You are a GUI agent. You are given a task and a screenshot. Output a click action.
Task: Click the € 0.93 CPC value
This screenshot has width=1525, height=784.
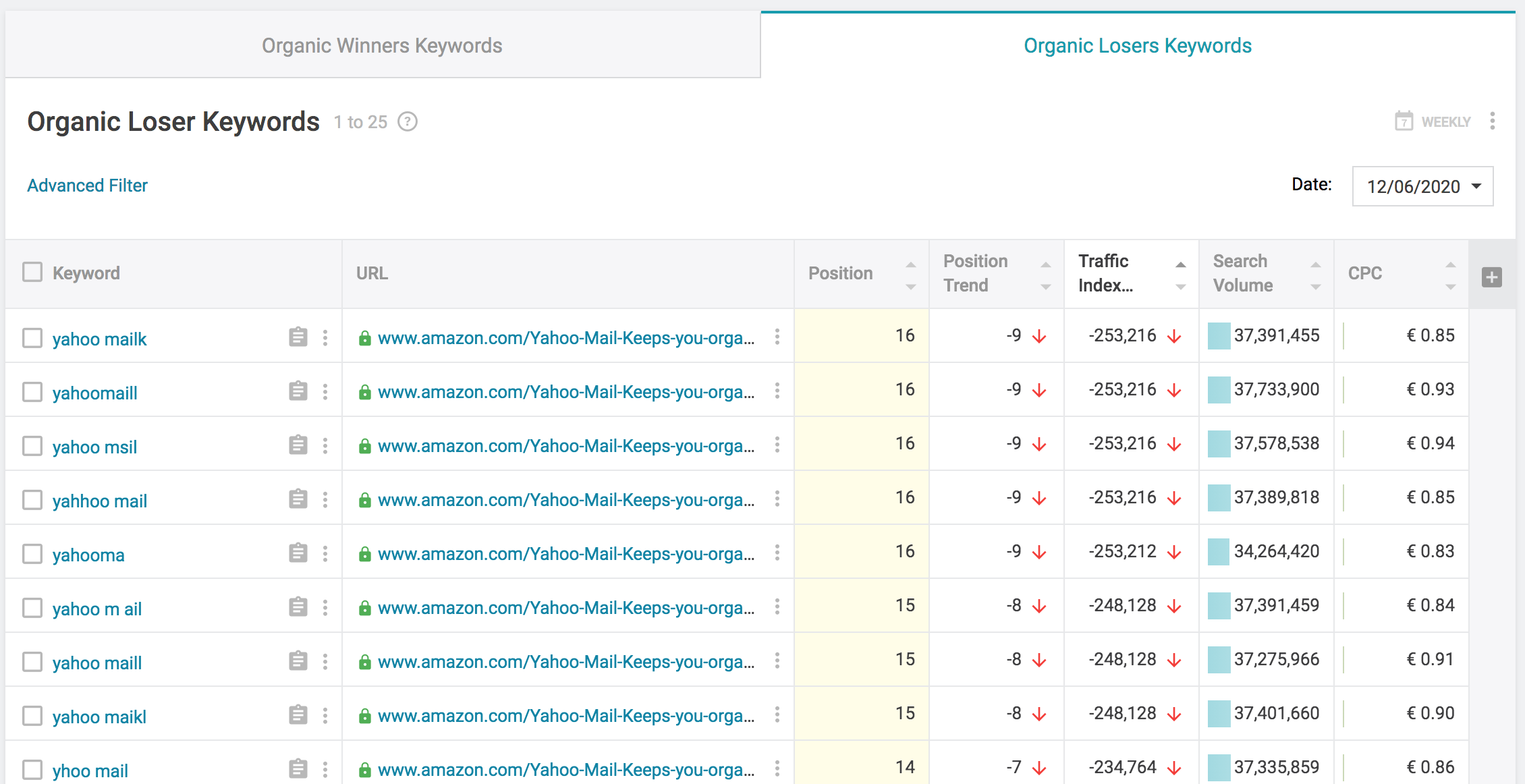[x=1430, y=389]
